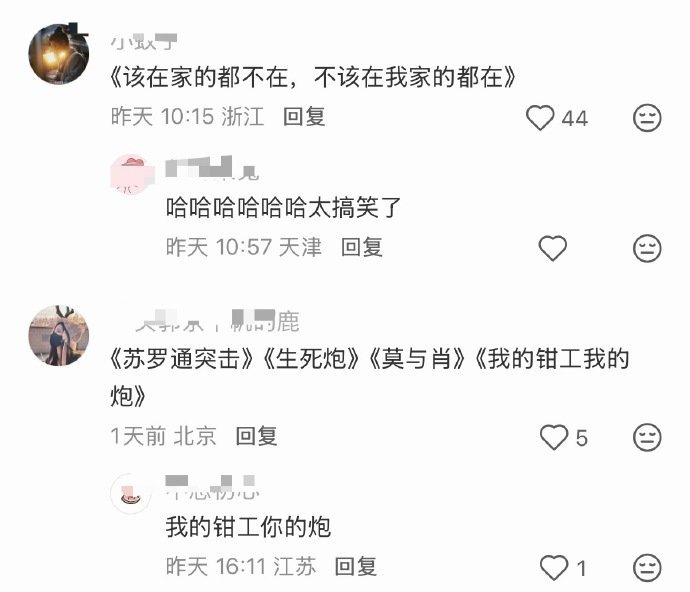690x592 pixels.
Task: Reply to the 10:57 Tianjin comment
Action: point(362,247)
